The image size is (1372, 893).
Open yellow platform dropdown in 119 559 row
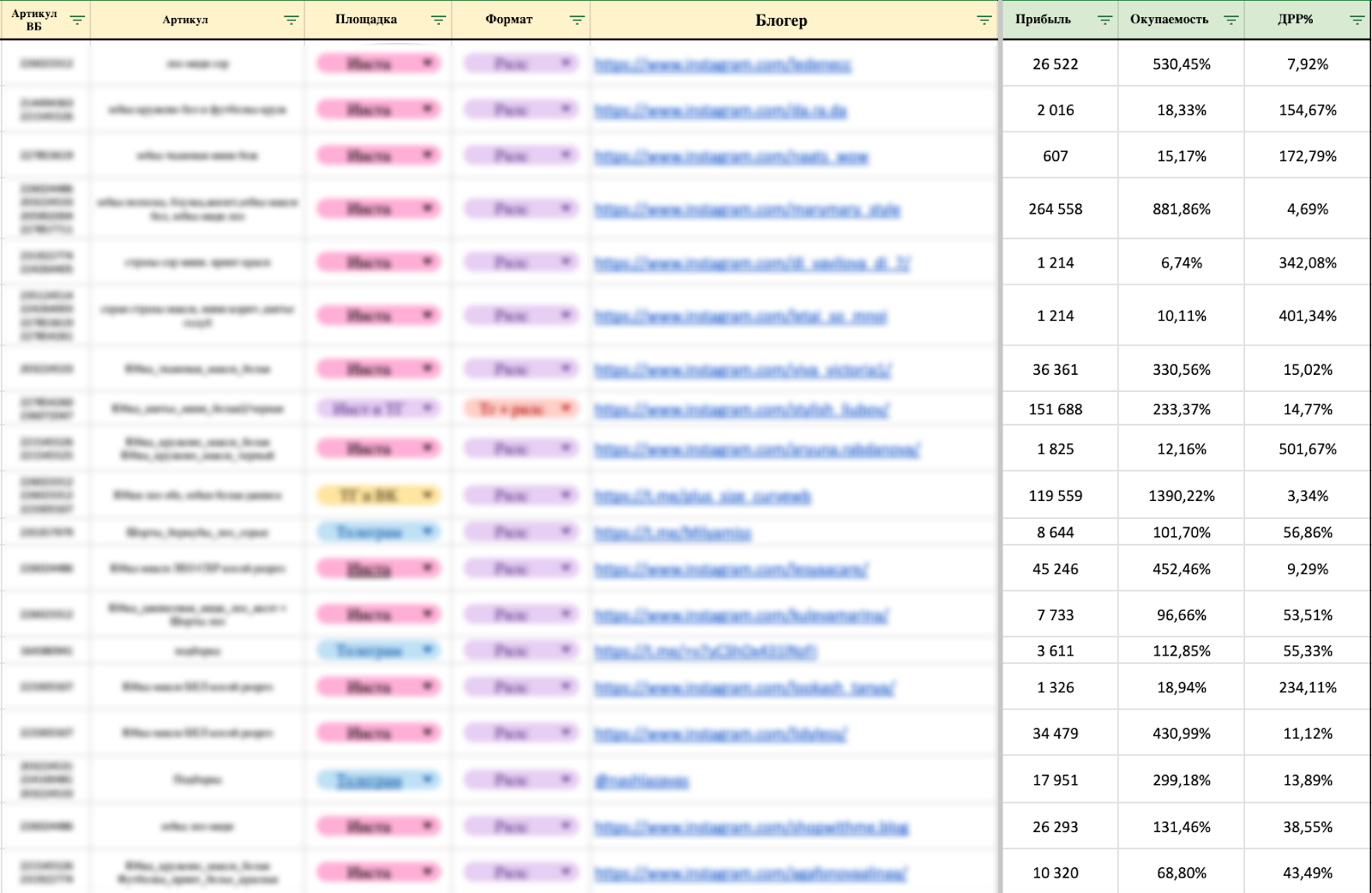[x=427, y=495]
